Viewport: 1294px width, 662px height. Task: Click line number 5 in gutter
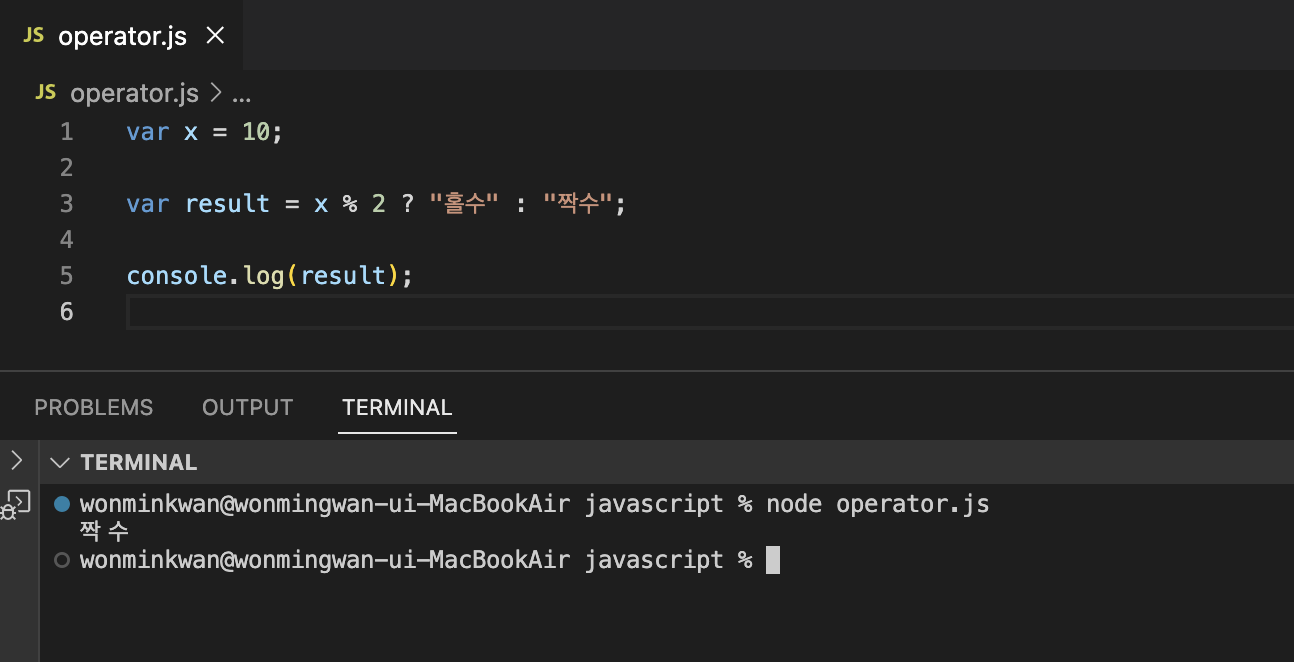click(66, 275)
